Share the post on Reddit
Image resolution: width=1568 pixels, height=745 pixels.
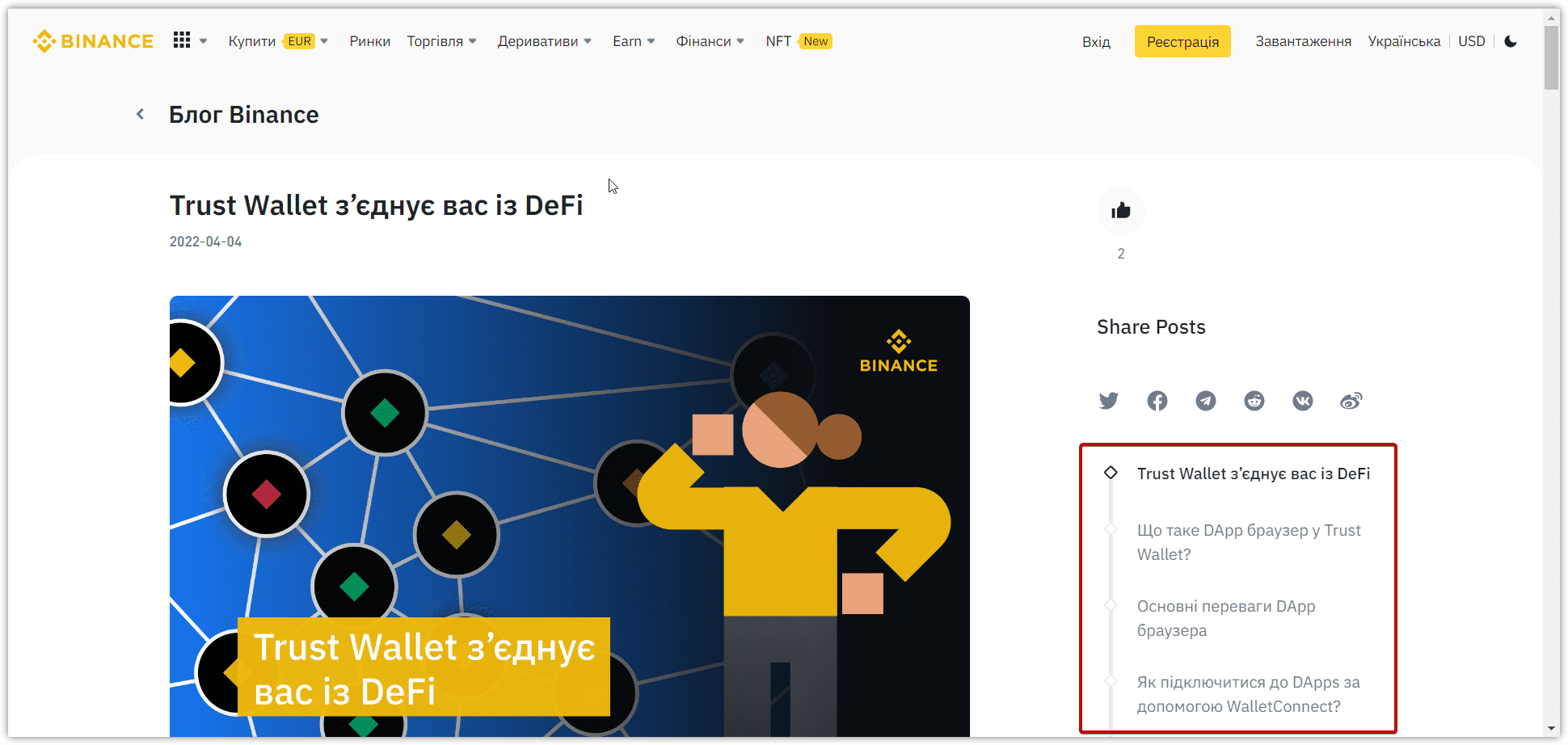pyautogui.click(x=1254, y=401)
